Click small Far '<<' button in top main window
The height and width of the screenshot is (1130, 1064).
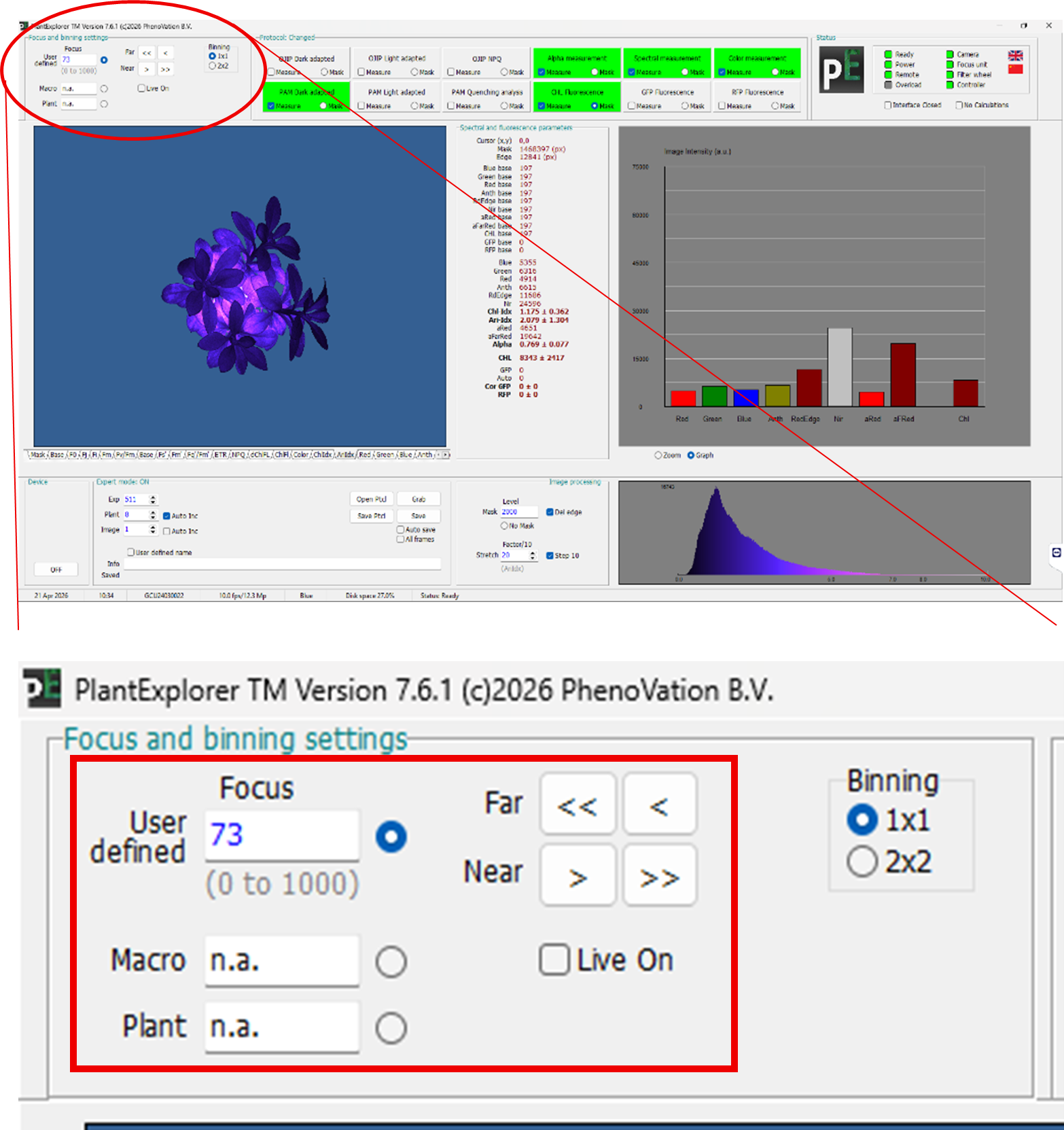[147, 53]
